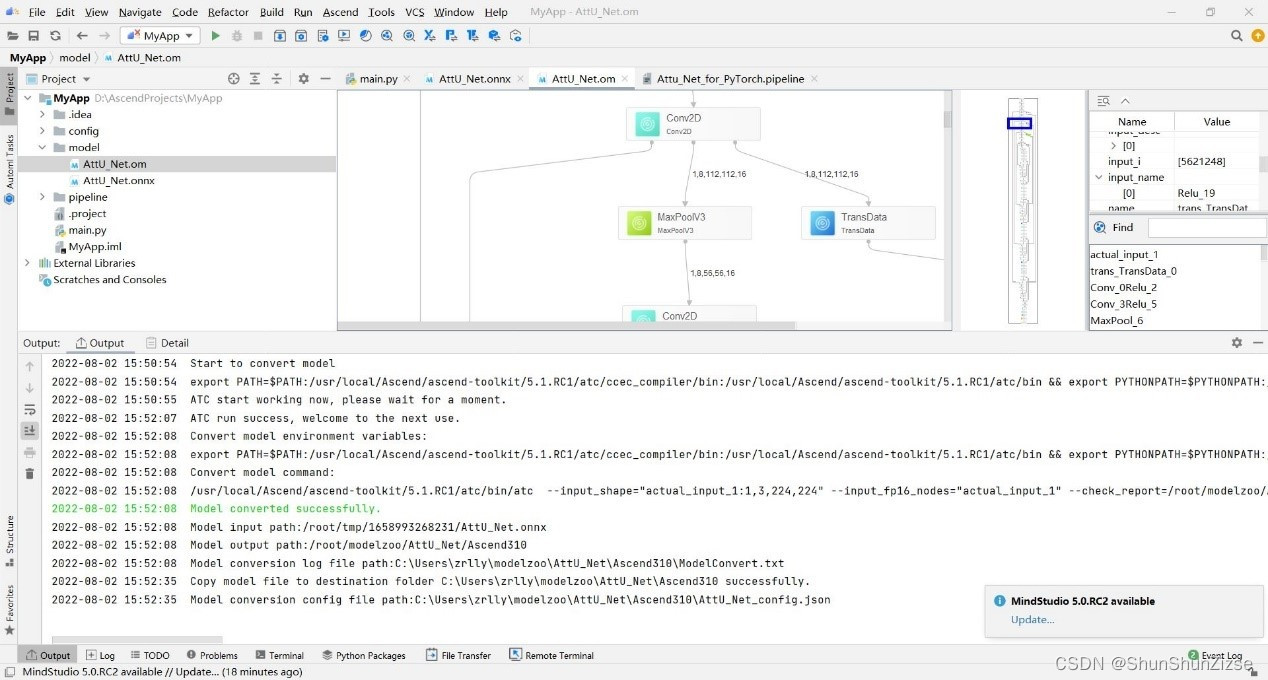1268x680 pixels.
Task: Click the Conv2D node icon in graph
Action: point(647,124)
